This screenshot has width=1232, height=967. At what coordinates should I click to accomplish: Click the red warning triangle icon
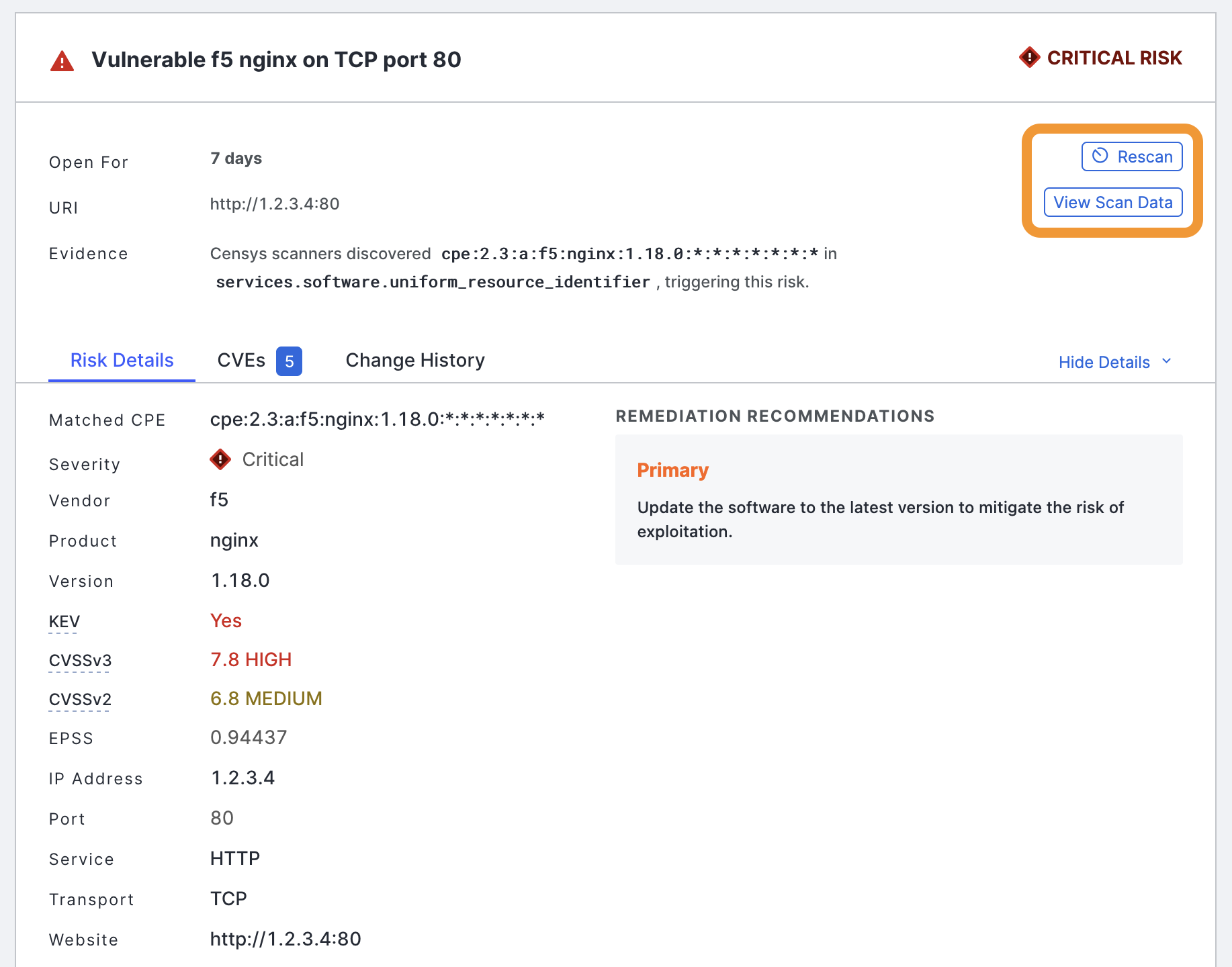click(x=62, y=61)
